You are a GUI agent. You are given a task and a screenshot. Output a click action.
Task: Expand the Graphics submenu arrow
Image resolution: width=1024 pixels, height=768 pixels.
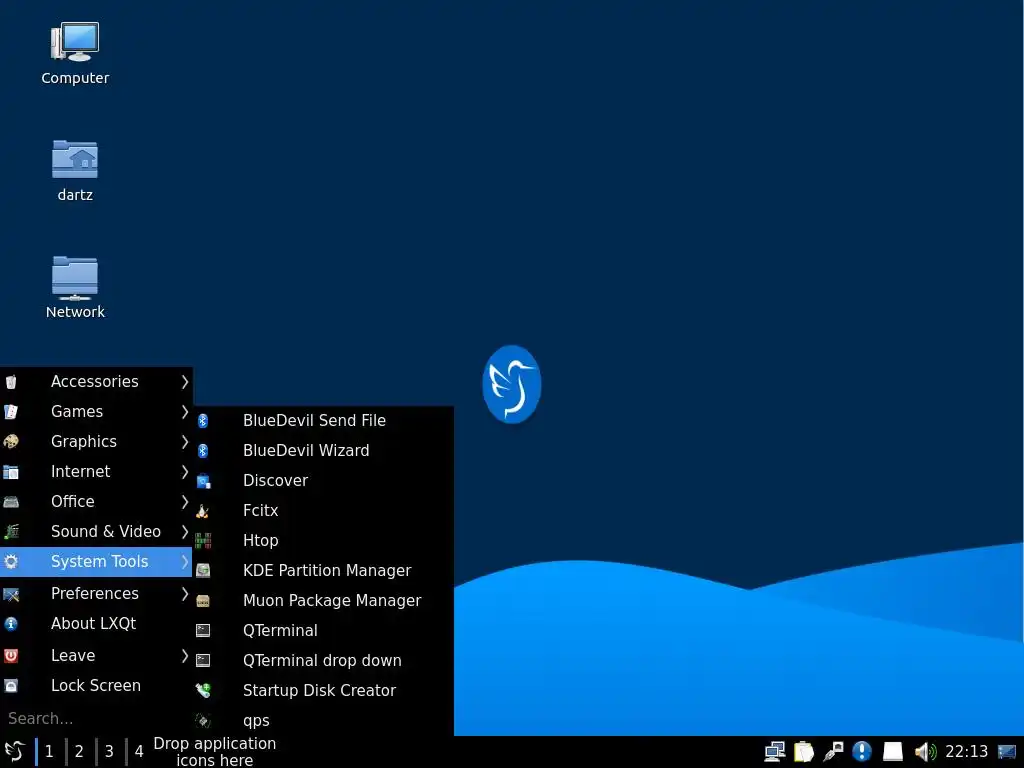[185, 441]
